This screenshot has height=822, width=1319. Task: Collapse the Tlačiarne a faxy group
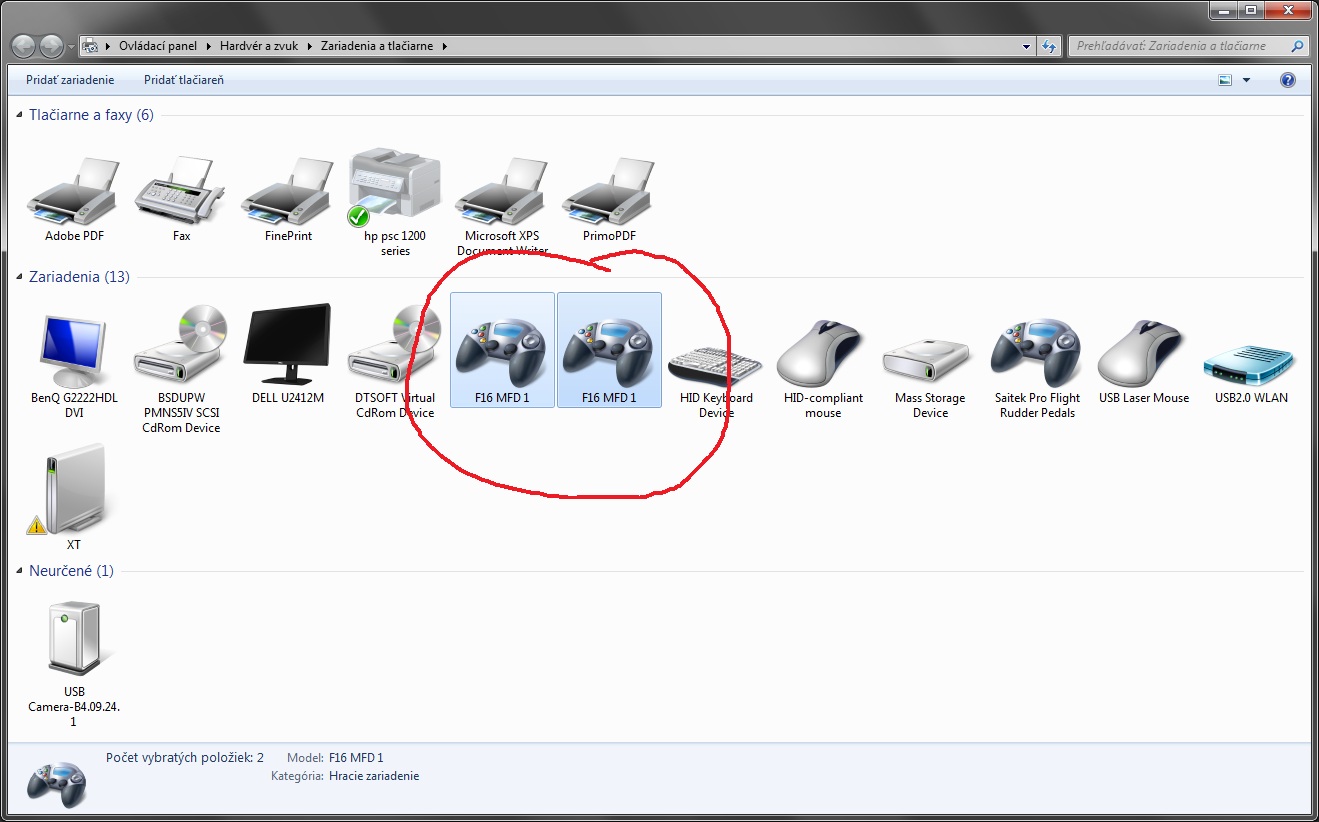20,116
